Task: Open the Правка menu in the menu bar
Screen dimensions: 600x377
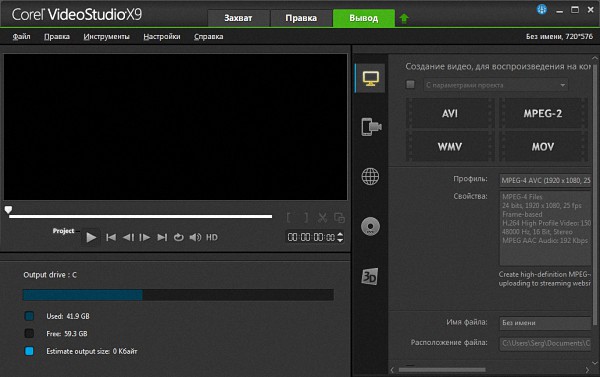Action: point(57,36)
